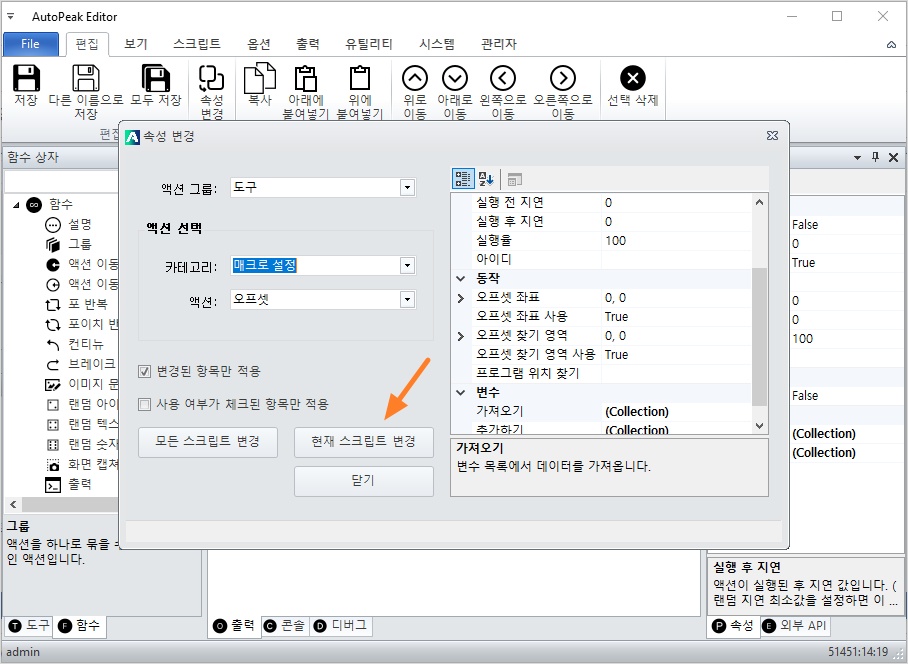Expand 오프셋 좌표 property row

[460, 298]
